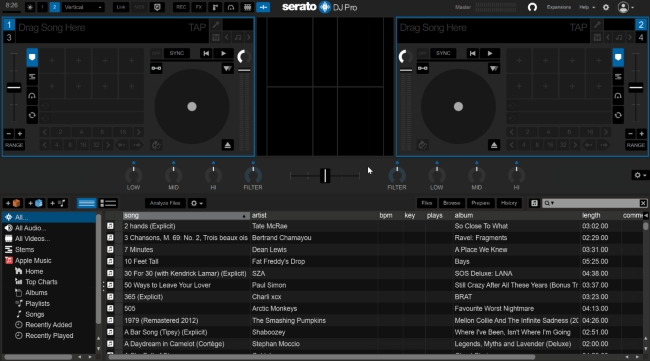650x361 pixels.
Task: Open the Serato Play shield icon
Action: (x=157, y=7)
